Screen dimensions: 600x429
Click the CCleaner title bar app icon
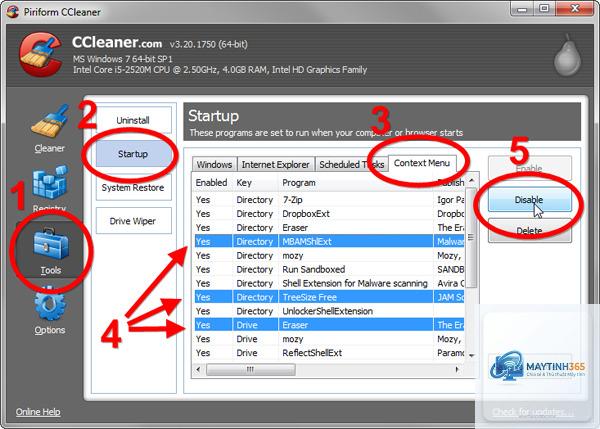coord(12,11)
